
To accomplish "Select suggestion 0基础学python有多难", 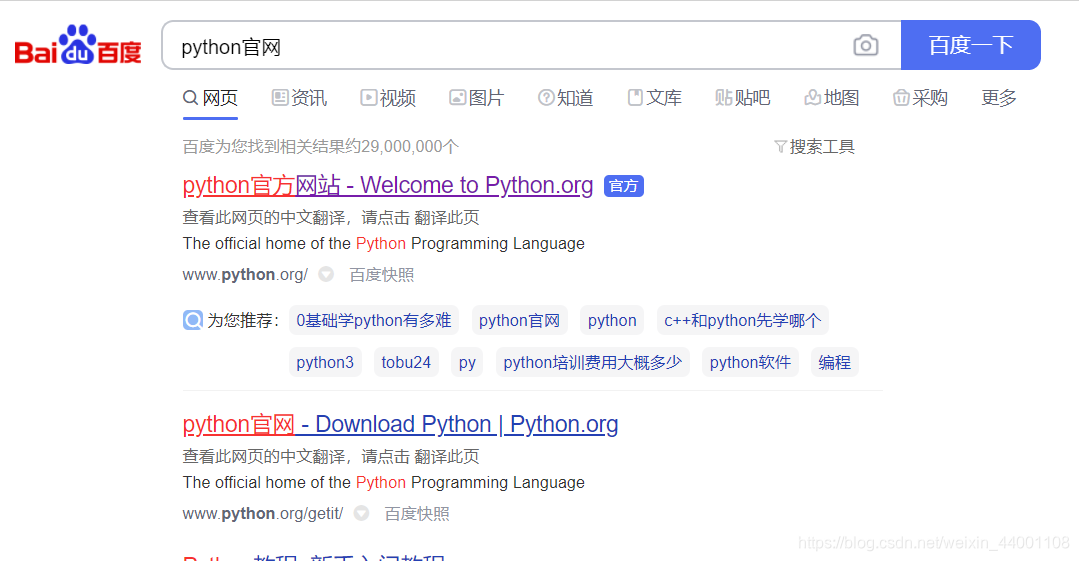I will pyautogui.click(x=374, y=321).
